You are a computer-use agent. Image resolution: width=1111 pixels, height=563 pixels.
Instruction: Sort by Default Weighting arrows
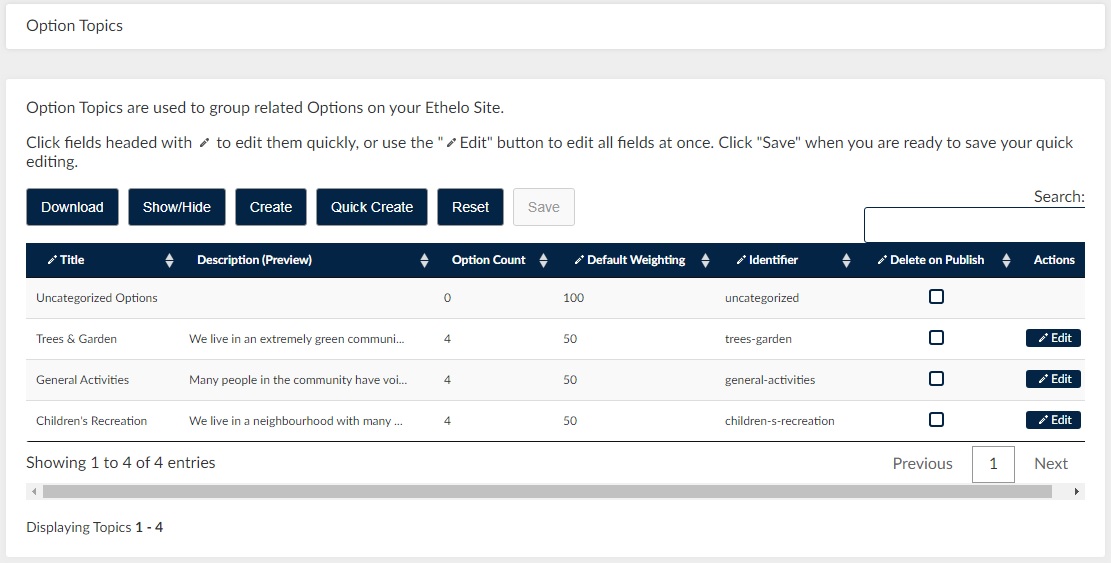point(705,261)
